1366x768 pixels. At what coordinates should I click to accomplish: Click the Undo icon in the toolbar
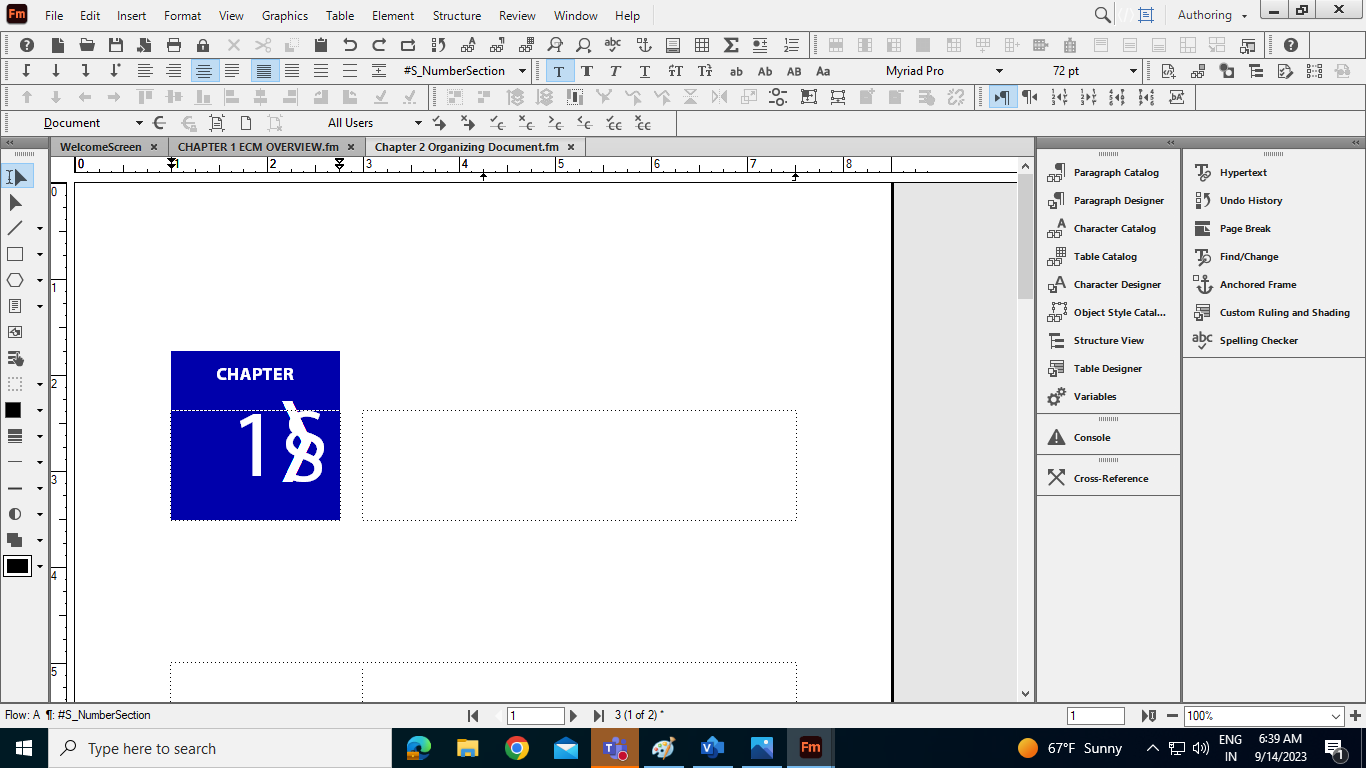[x=349, y=45]
